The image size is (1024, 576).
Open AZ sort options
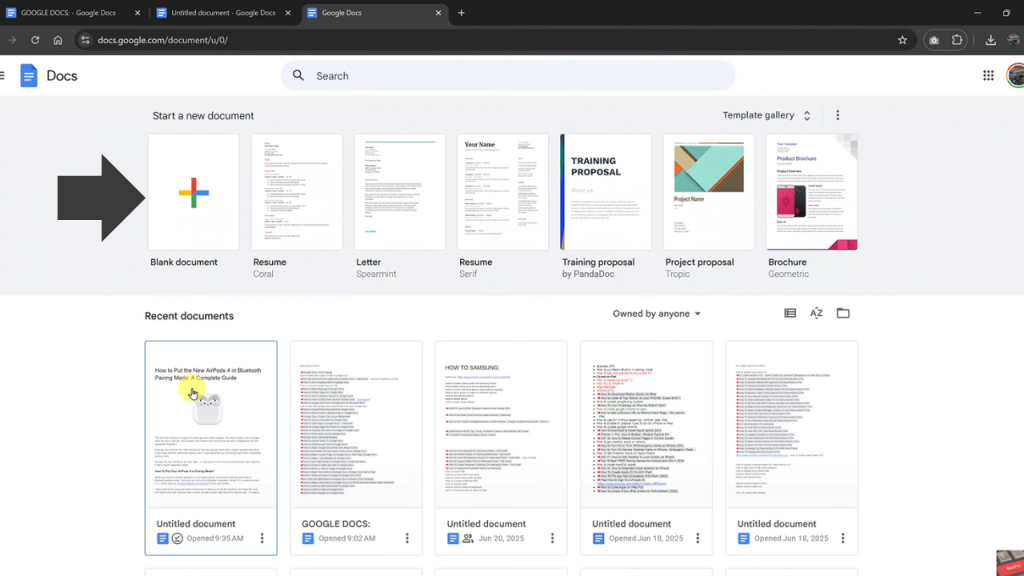[816, 313]
